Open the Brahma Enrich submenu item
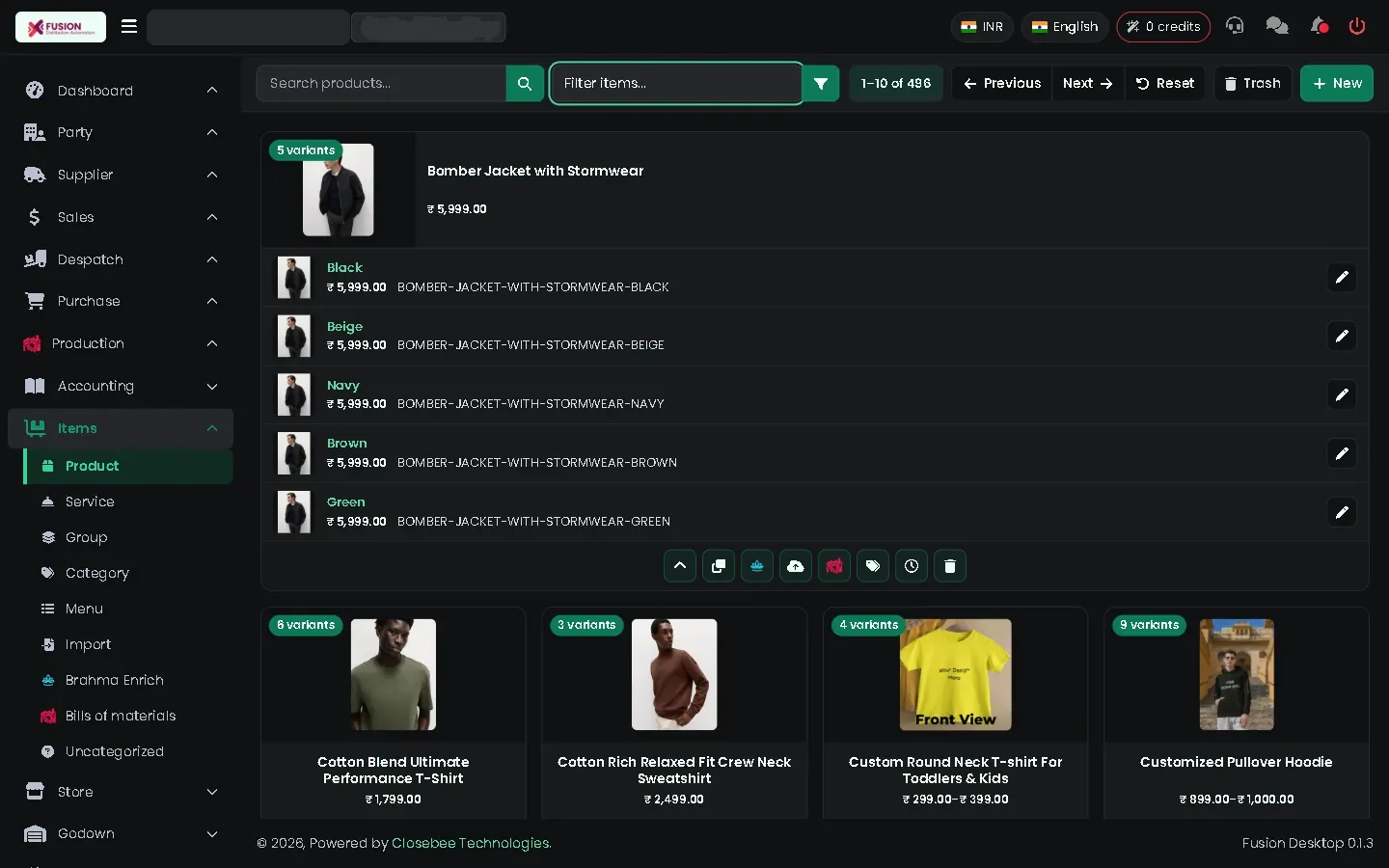The image size is (1389, 868). click(128, 680)
